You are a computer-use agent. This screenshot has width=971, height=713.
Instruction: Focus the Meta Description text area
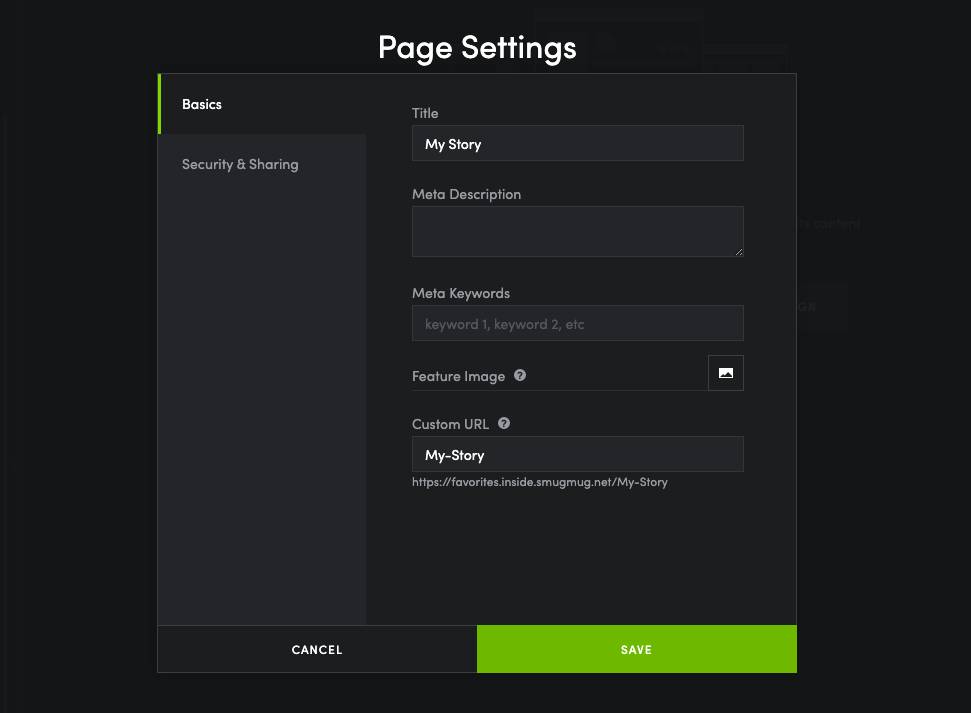point(577,231)
